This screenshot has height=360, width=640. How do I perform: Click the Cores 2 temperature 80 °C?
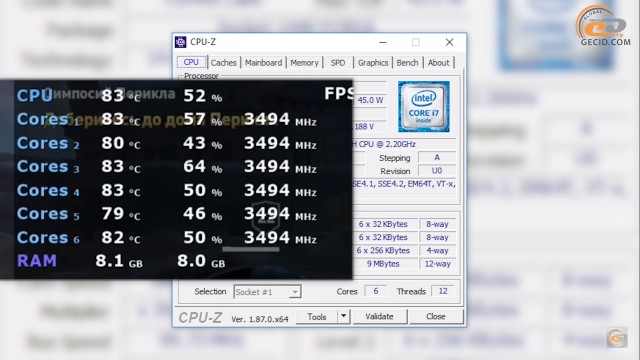[x=121, y=143]
